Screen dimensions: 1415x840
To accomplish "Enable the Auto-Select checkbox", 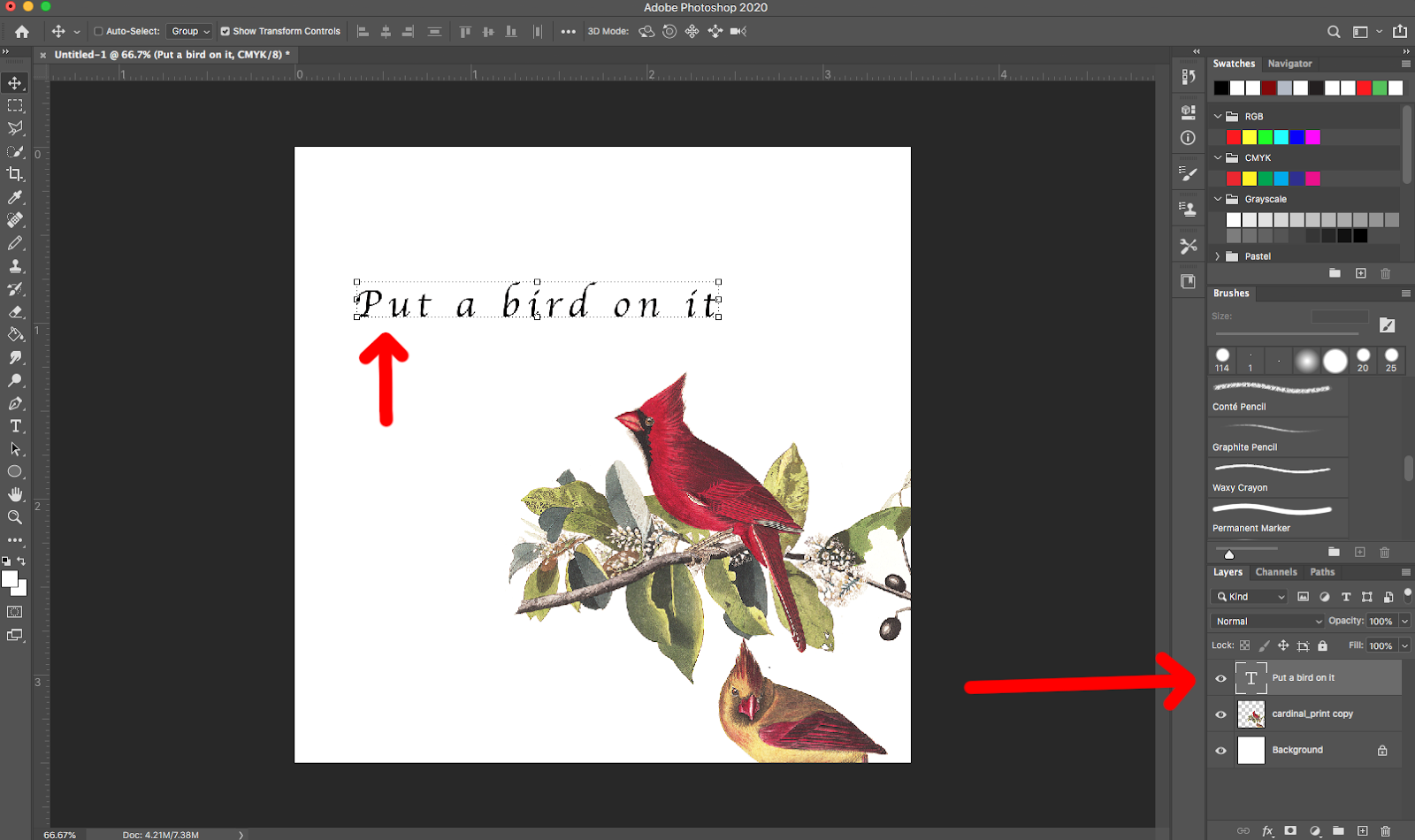I will pos(98,31).
